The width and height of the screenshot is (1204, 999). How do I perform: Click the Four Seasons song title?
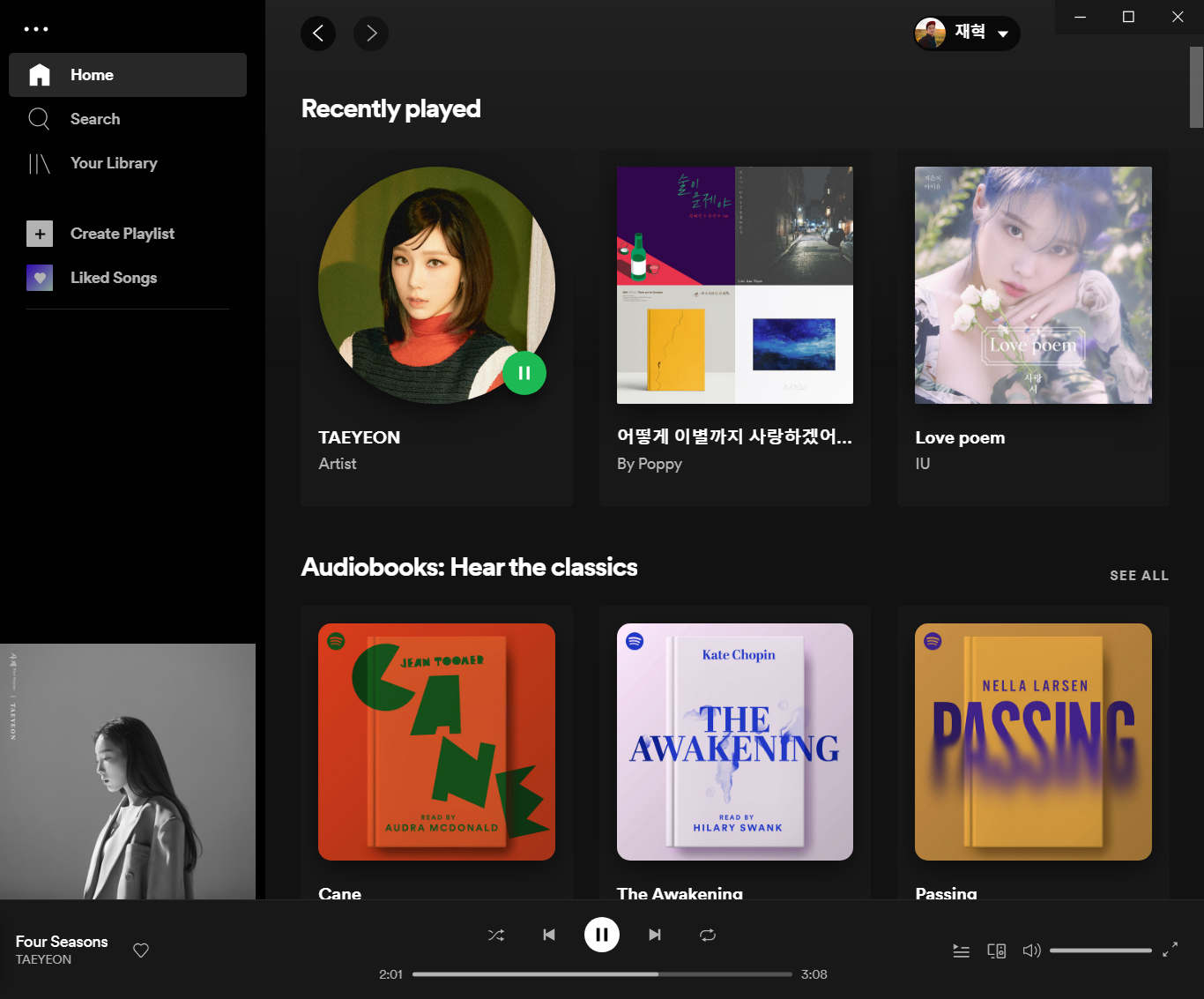pyautogui.click(x=62, y=942)
